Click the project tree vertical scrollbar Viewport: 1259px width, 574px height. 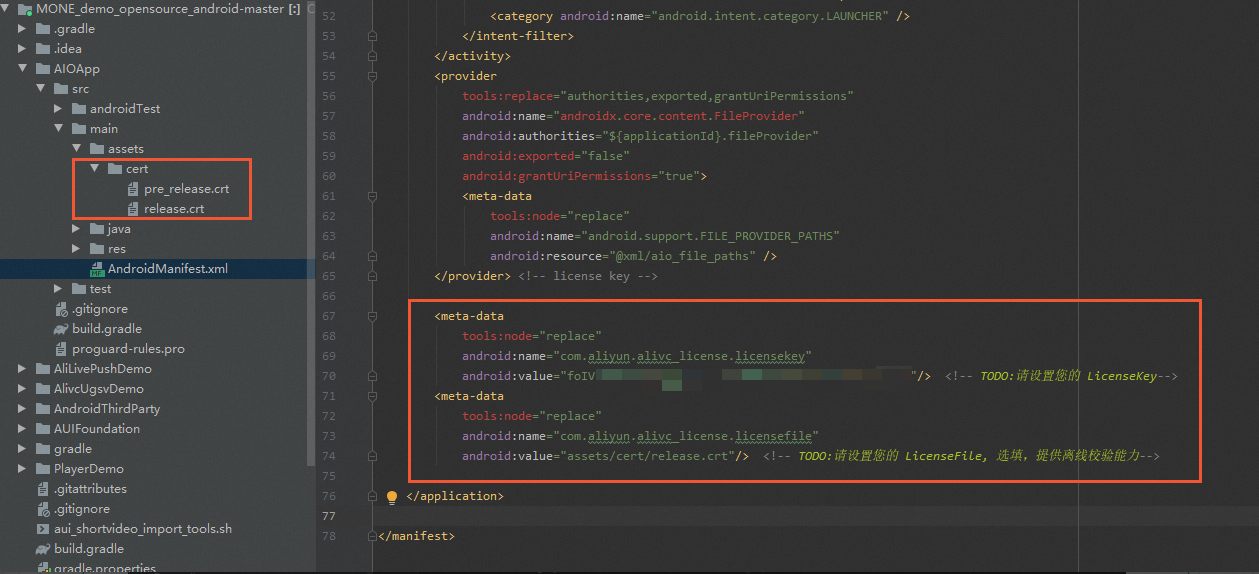coord(309,150)
